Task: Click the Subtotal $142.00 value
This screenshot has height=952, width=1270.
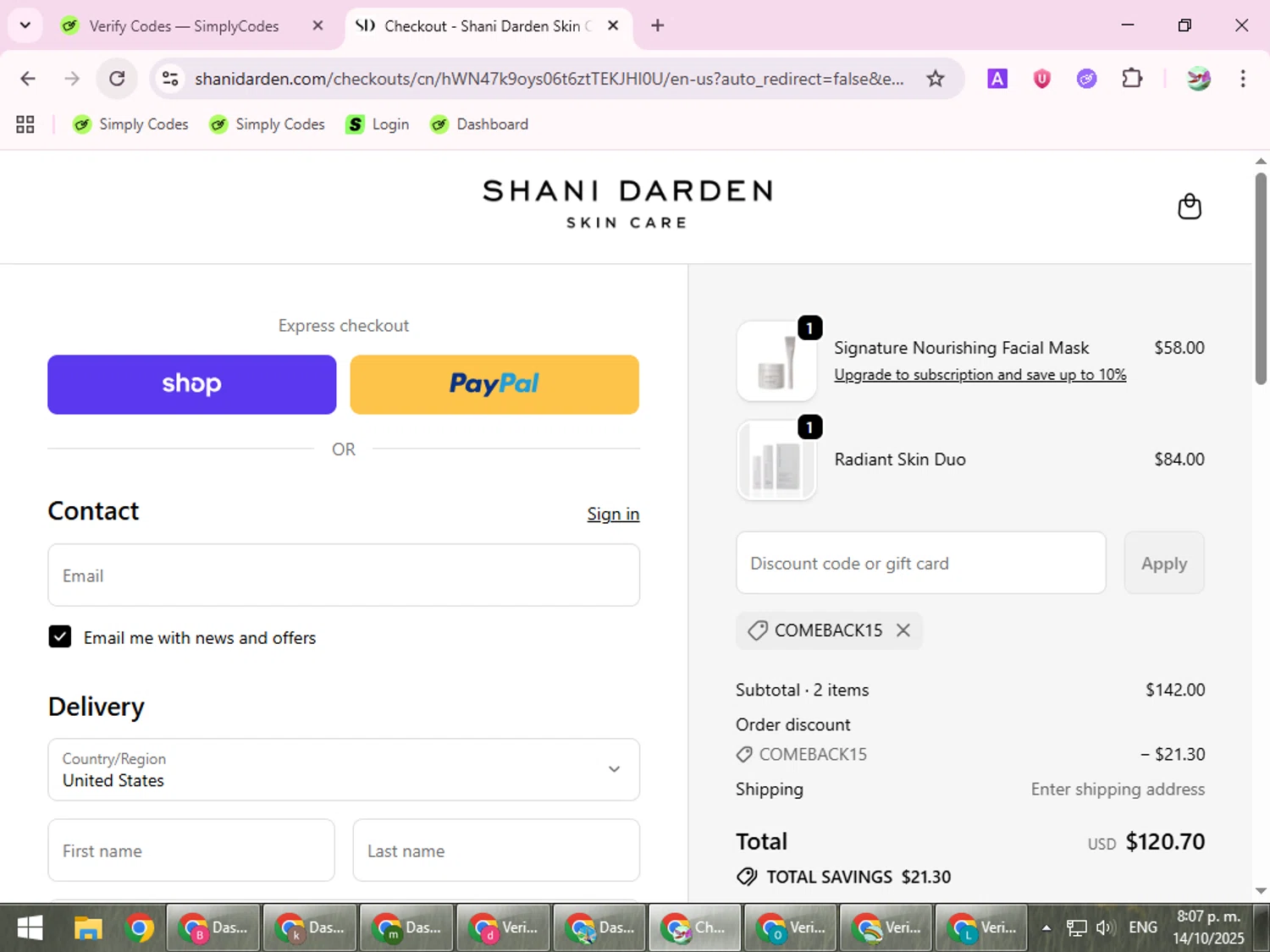Action: tap(1175, 690)
